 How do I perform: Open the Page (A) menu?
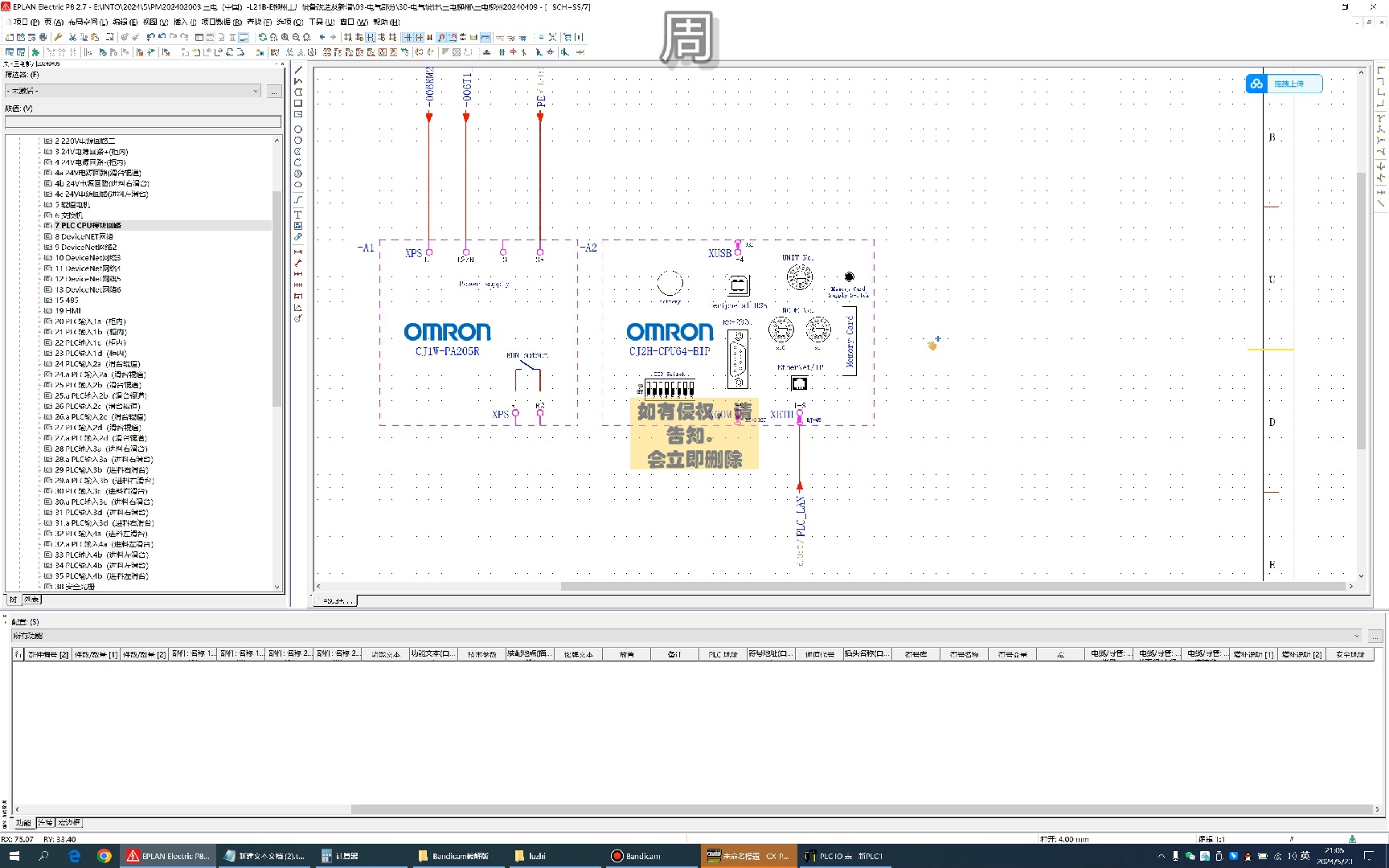coord(54,23)
